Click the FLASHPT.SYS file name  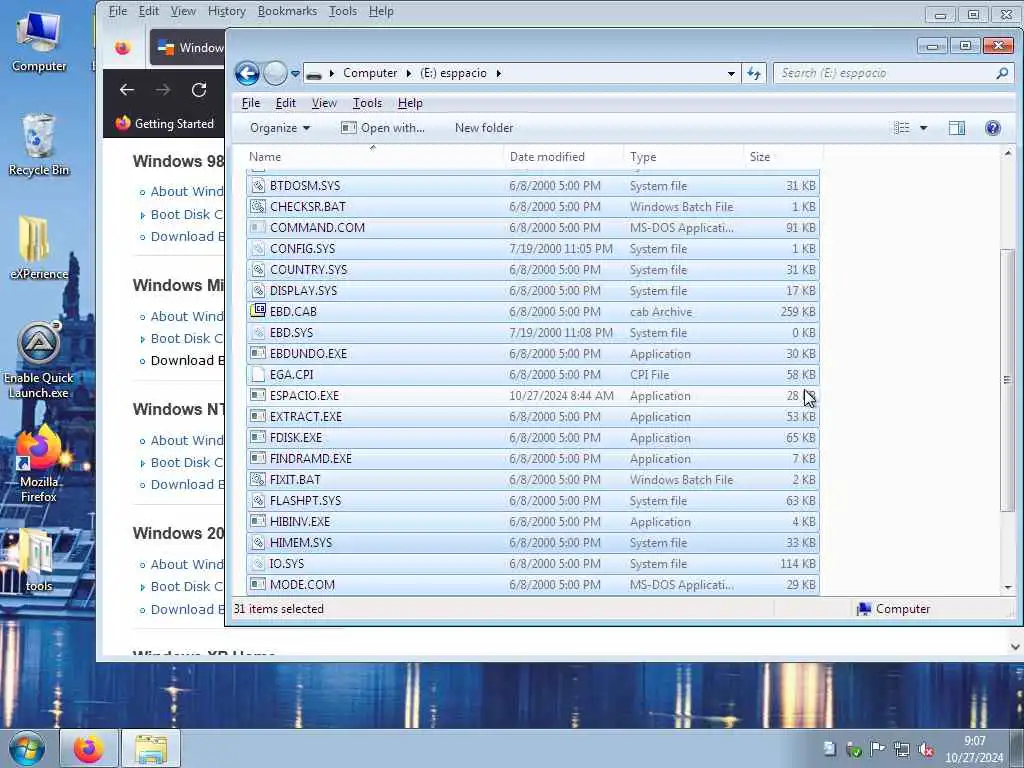pos(306,501)
